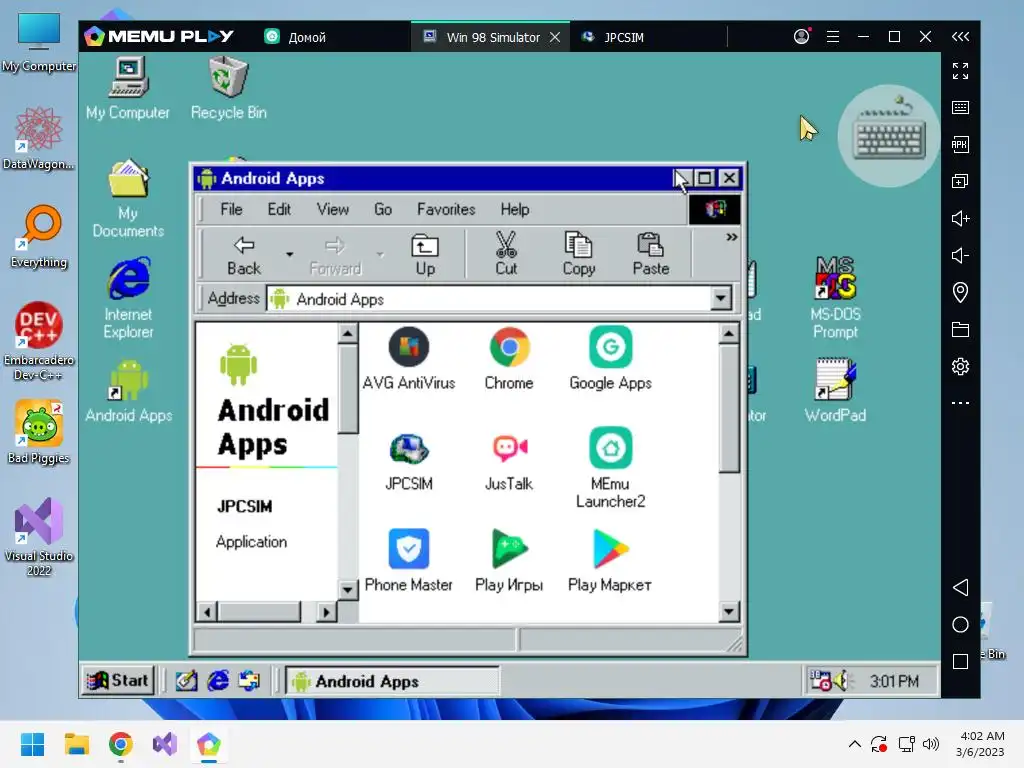The height and width of the screenshot is (768, 1024).
Task: Open MEmu GPS location icon
Action: (960, 292)
